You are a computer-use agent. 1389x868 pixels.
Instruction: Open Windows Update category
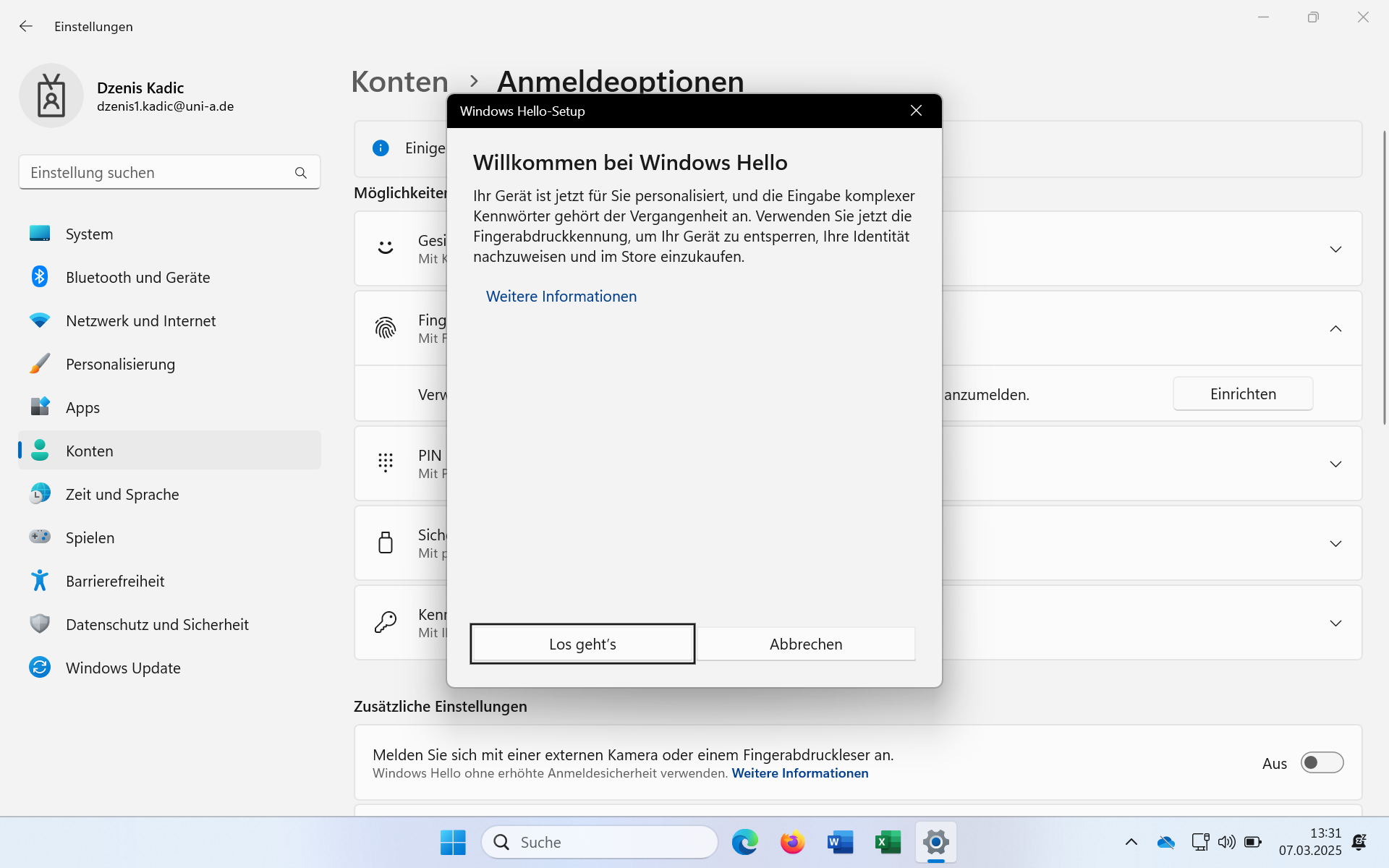coord(169,668)
